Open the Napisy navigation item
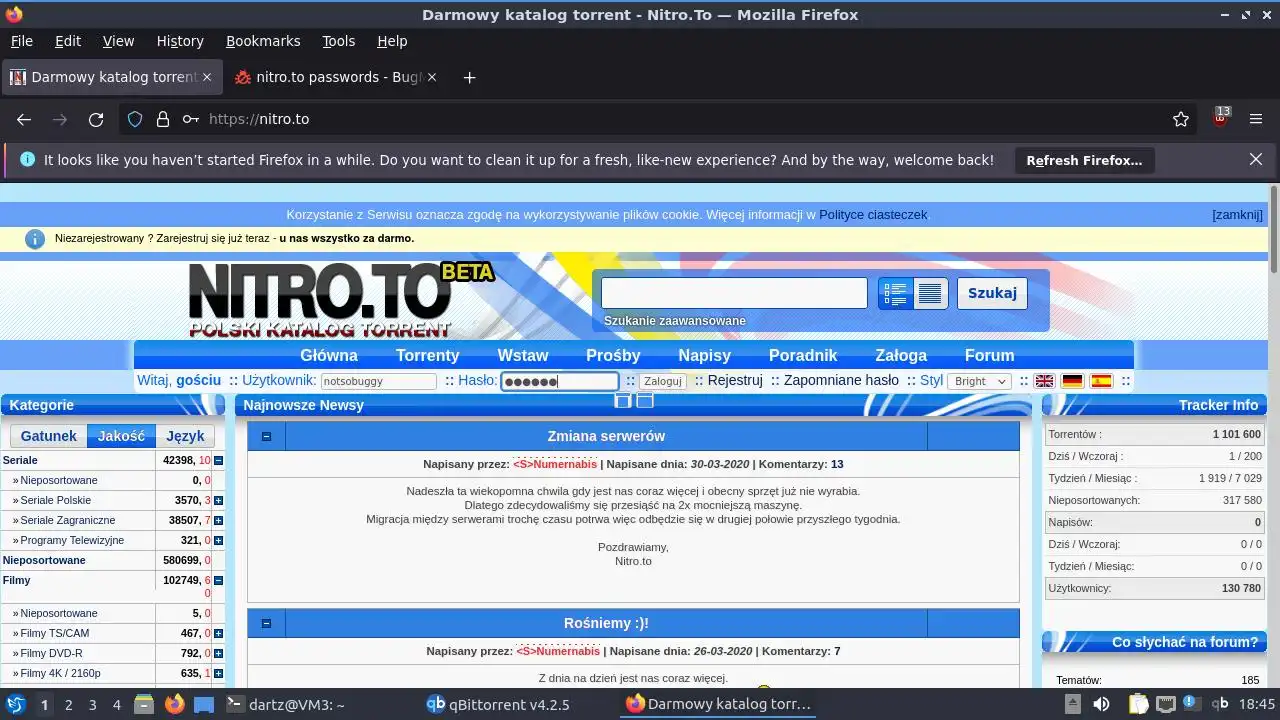1280x720 pixels. point(705,355)
